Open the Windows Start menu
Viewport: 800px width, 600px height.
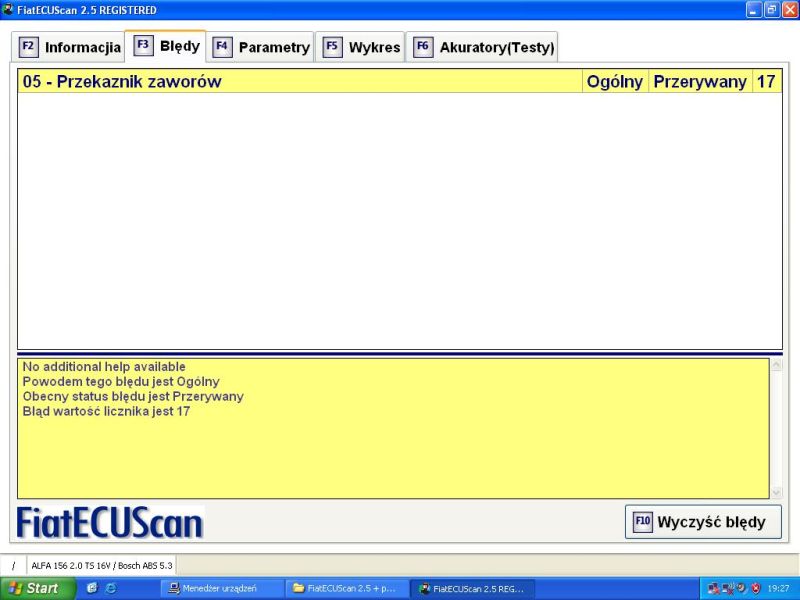(x=37, y=588)
